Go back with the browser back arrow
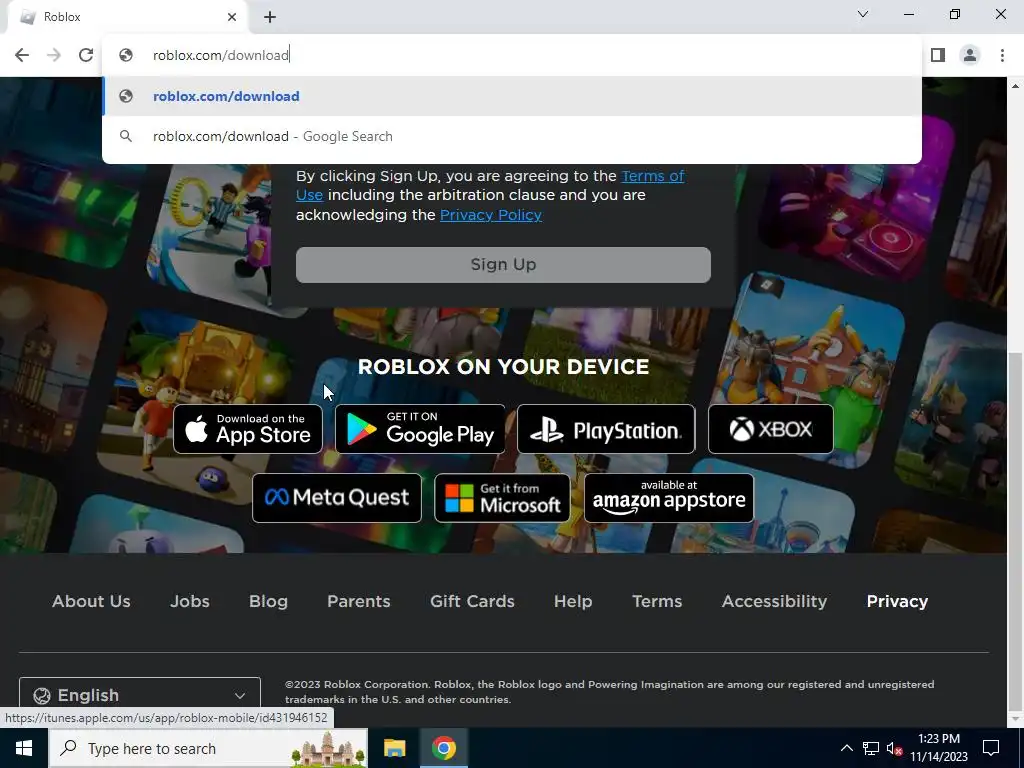The height and width of the screenshot is (768, 1024). coord(22,55)
